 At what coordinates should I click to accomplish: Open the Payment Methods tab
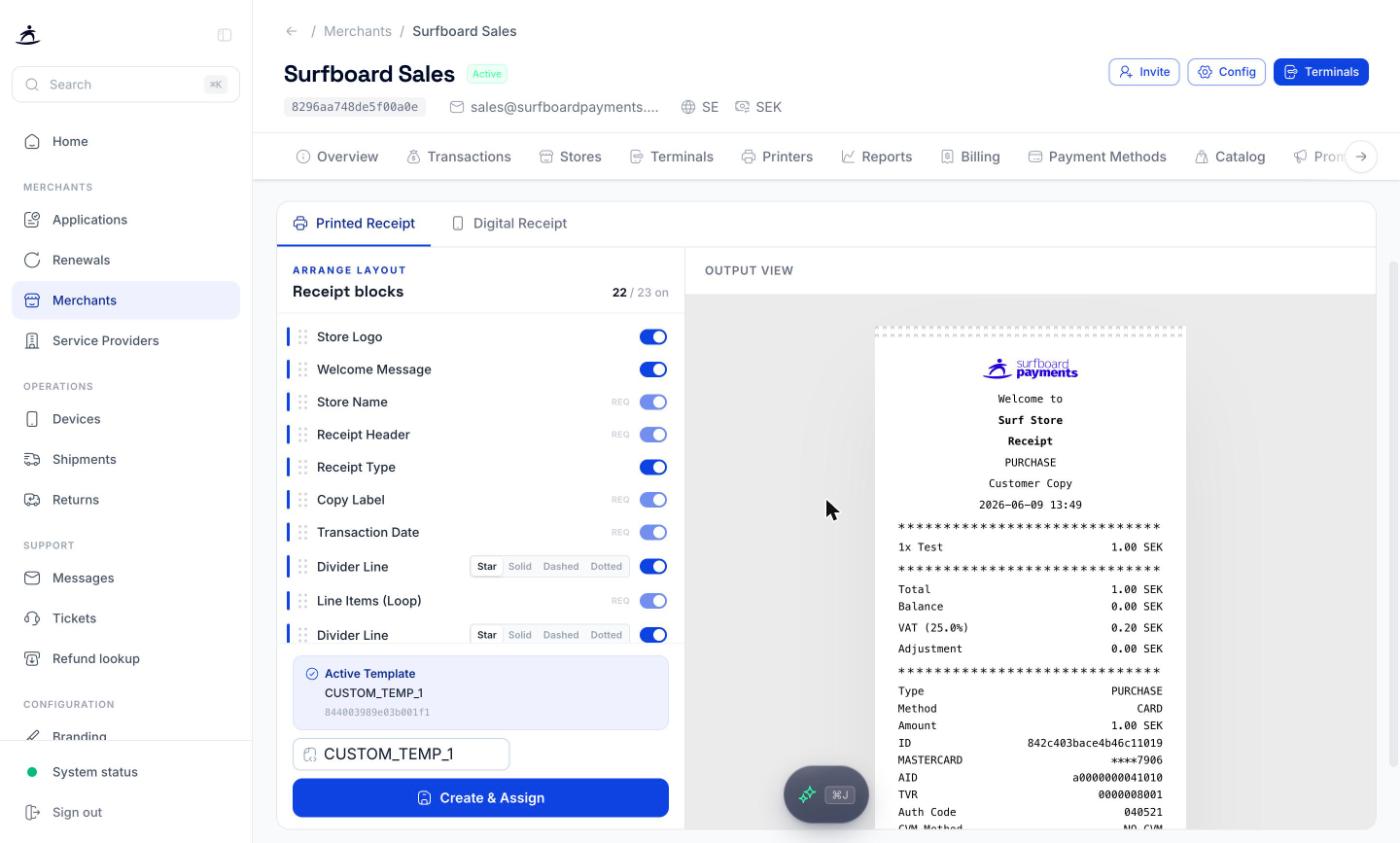(1097, 157)
